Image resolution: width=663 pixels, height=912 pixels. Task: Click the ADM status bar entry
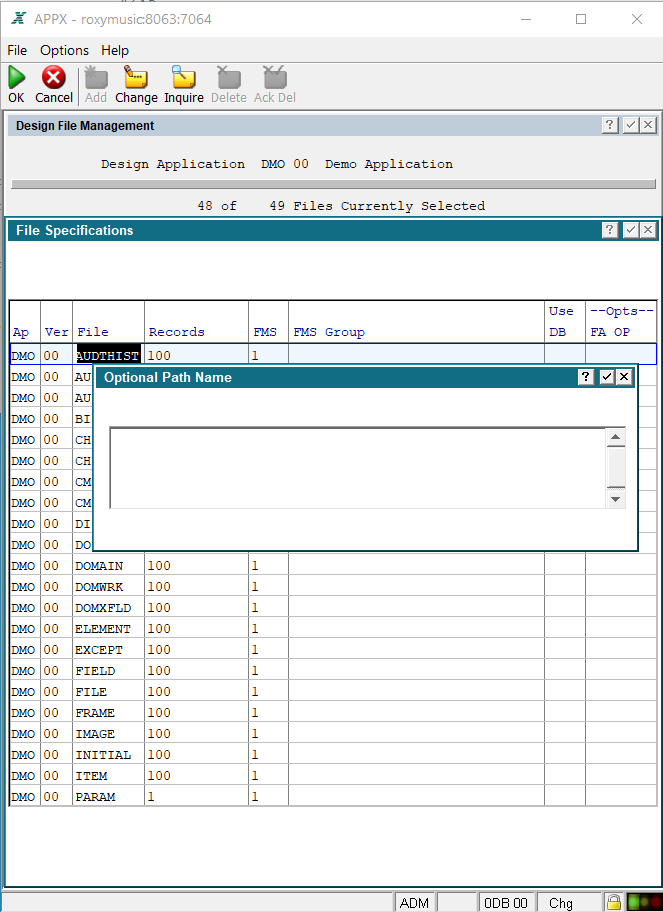[415, 903]
